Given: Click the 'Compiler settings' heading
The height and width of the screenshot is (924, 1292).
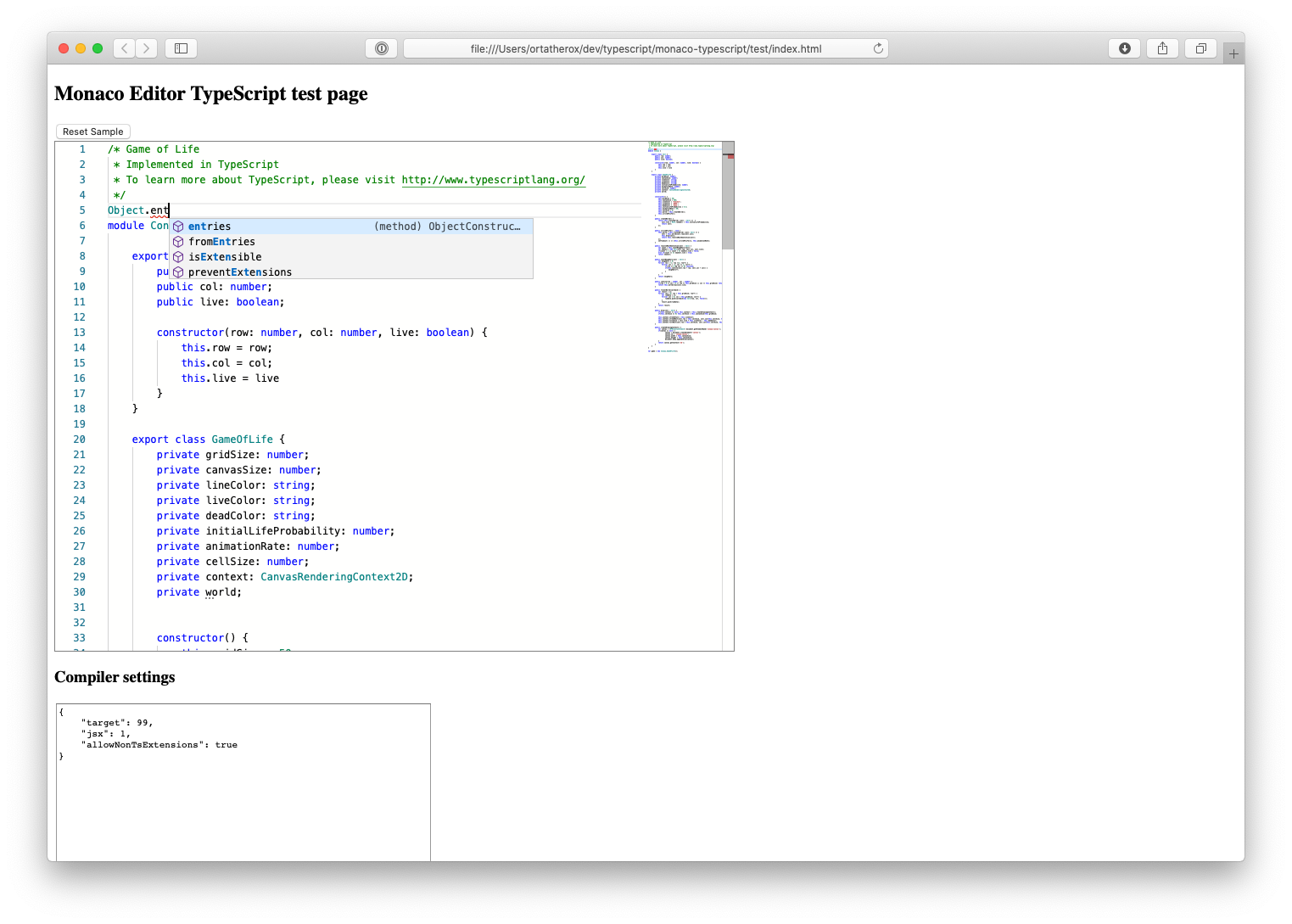Looking at the screenshot, I should coord(115,677).
